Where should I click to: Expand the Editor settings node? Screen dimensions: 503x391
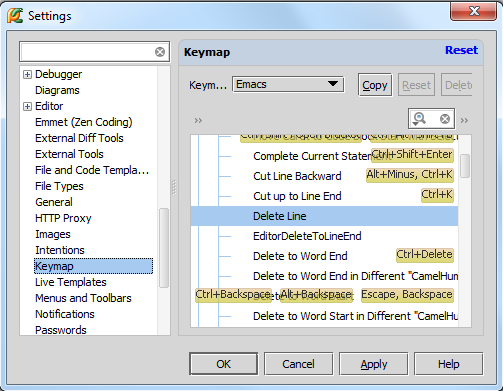click(x=27, y=106)
